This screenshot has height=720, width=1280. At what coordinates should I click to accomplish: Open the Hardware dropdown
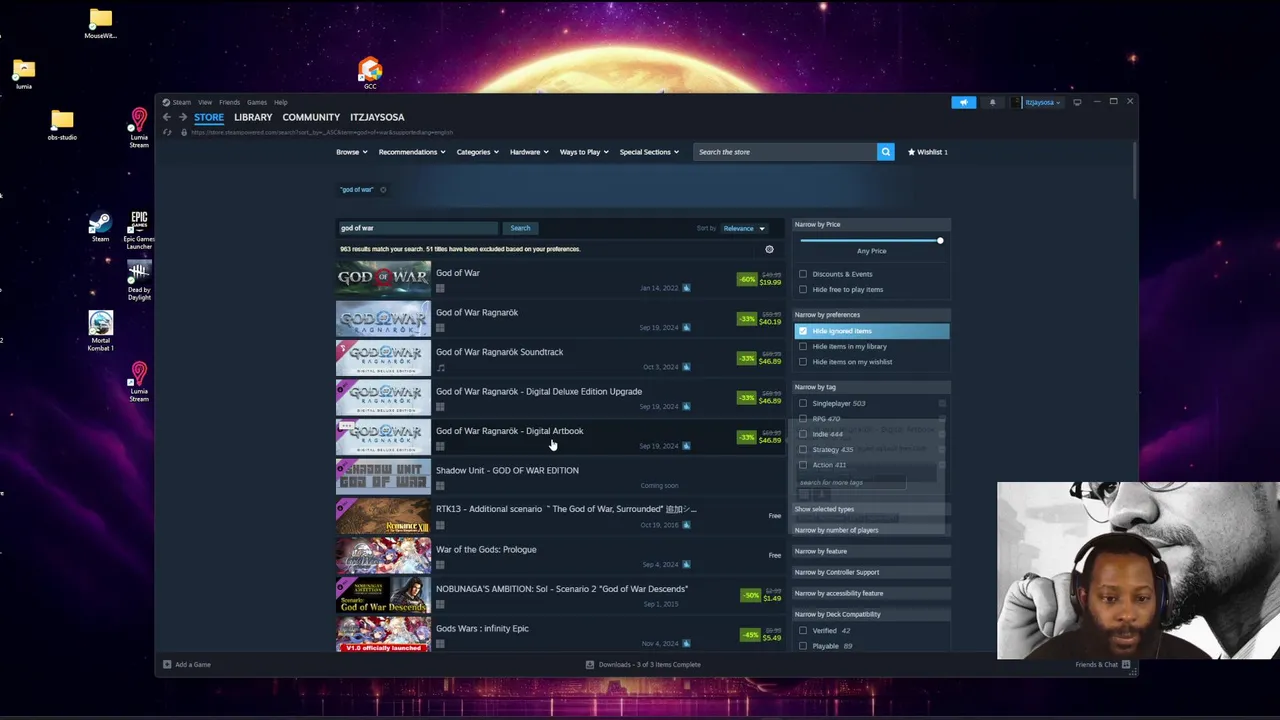coord(529,152)
